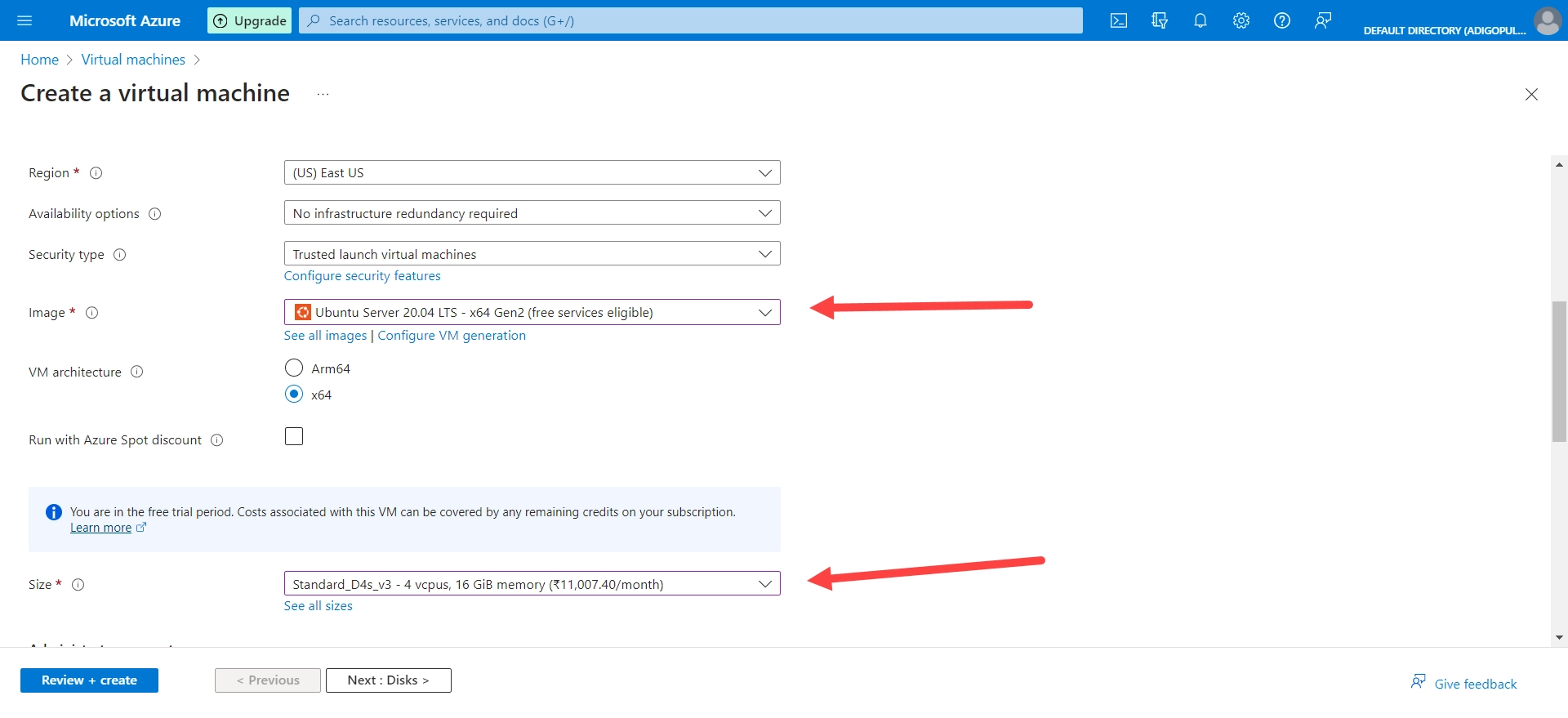This screenshot has height=718, width=1568.
Task: Close the Create a virtual machine pane
Action: click(x=1531, y=94)
